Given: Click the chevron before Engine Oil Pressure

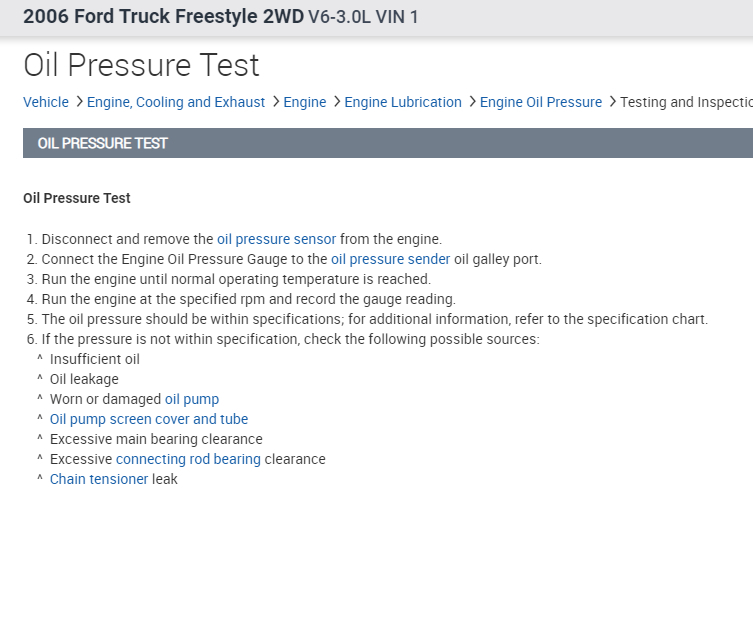Looking at the screenshot, I should pos(472,102).
